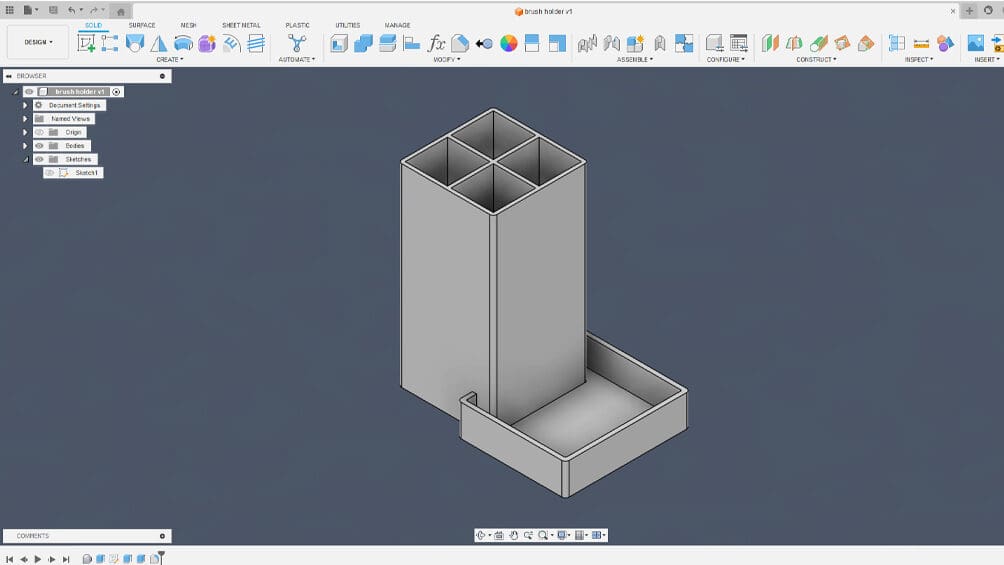Play the timeline history

pos(38,559)
